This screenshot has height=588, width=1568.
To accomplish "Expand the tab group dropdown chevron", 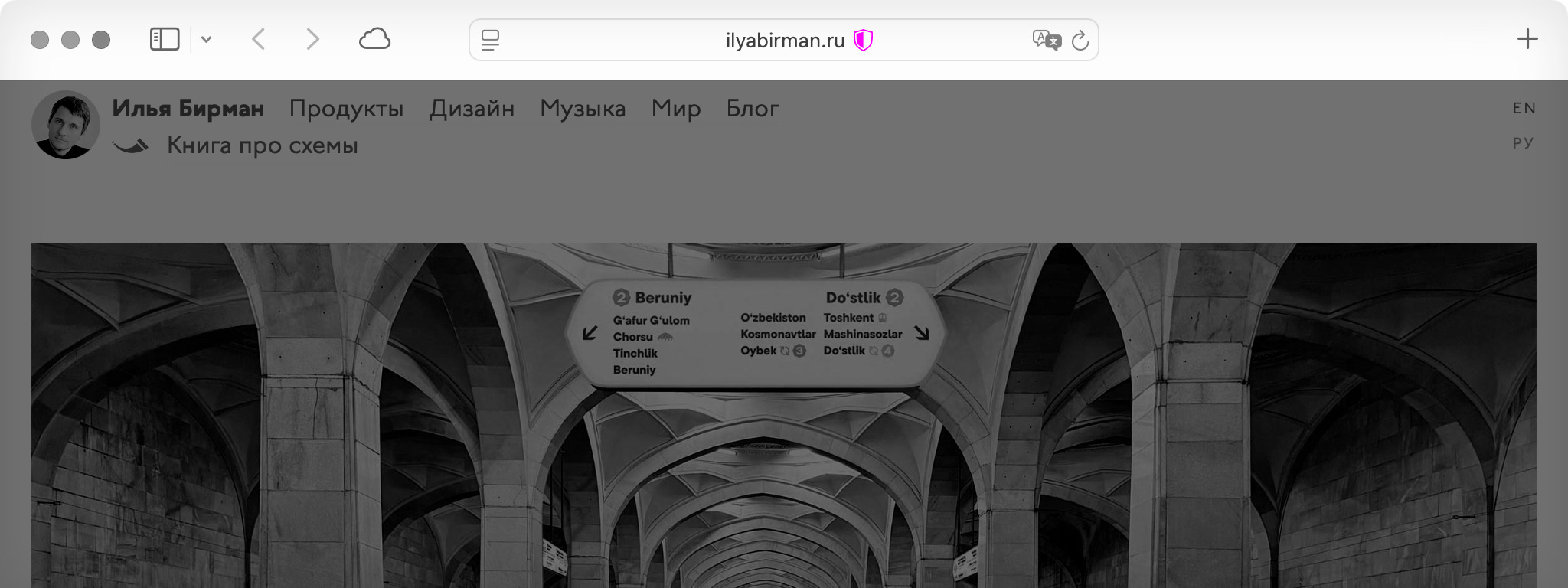I will [x=206, y=40].
